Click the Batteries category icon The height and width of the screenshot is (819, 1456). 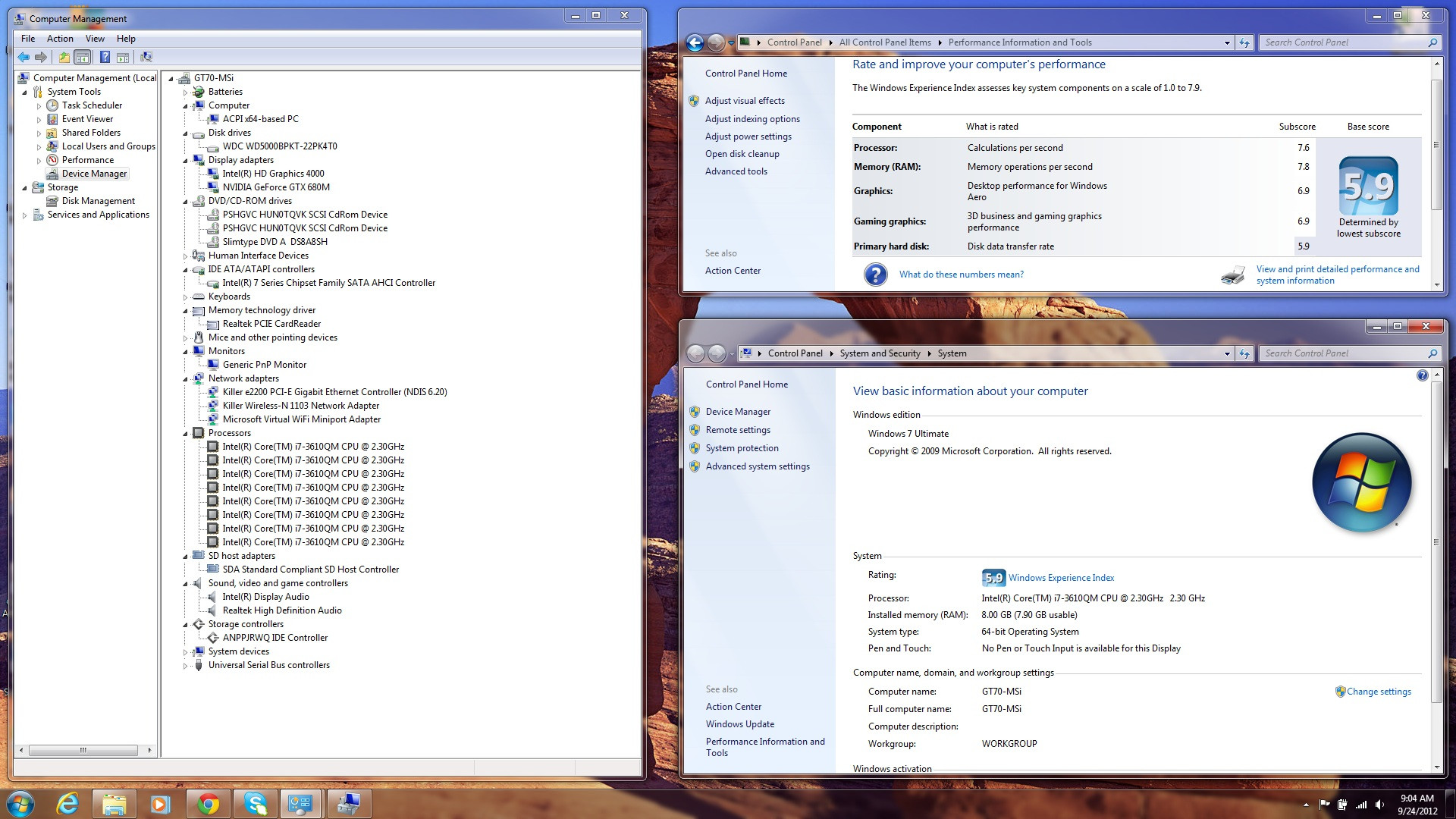click(x=199, y=92)
